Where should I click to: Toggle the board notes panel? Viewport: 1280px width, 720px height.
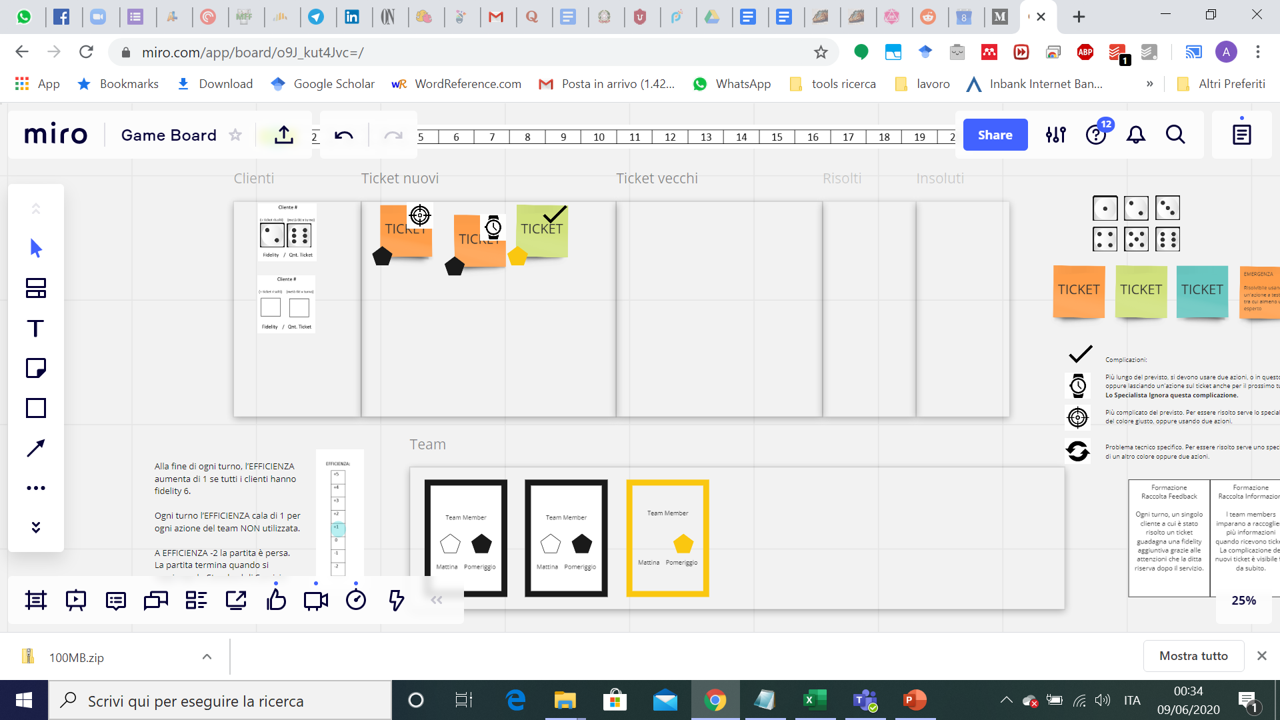pyautogui.click(x=1242, y=135)
